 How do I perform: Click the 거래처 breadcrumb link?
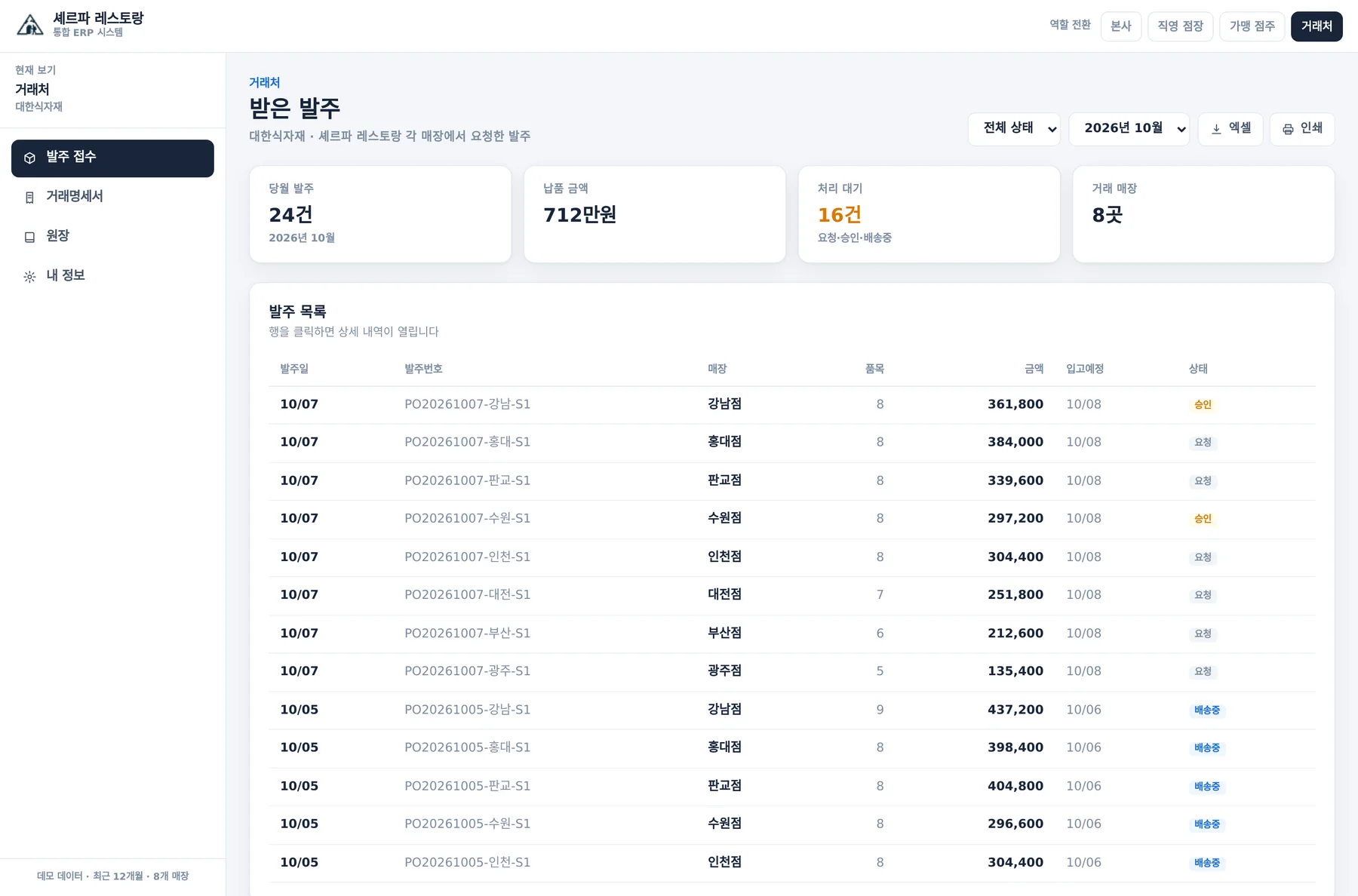point(265,82)
